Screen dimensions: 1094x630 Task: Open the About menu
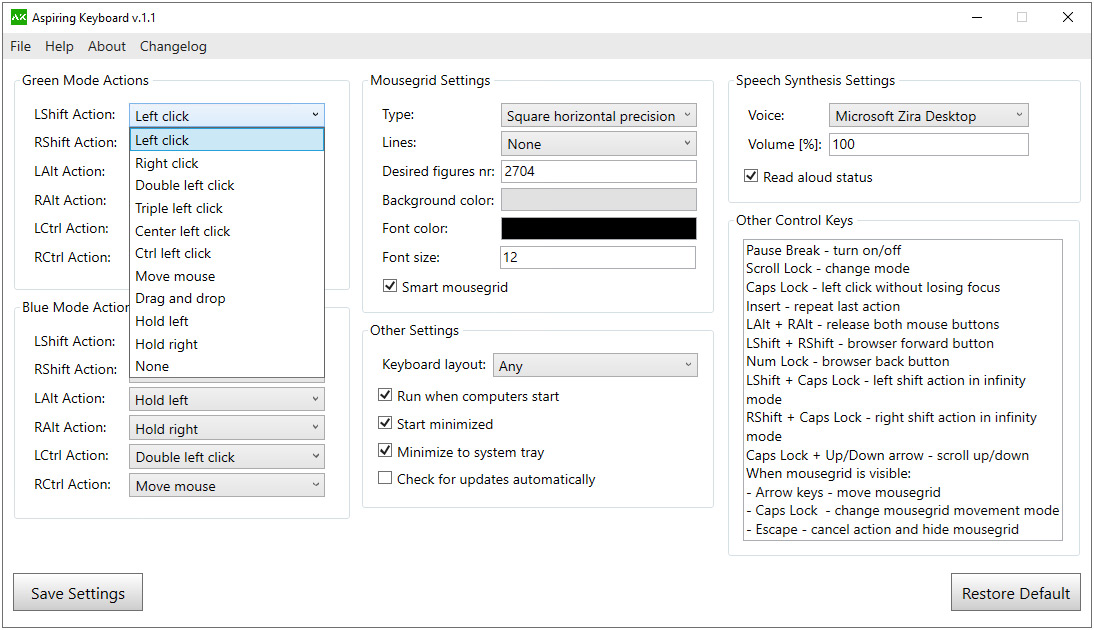click(x=107, y=46)
